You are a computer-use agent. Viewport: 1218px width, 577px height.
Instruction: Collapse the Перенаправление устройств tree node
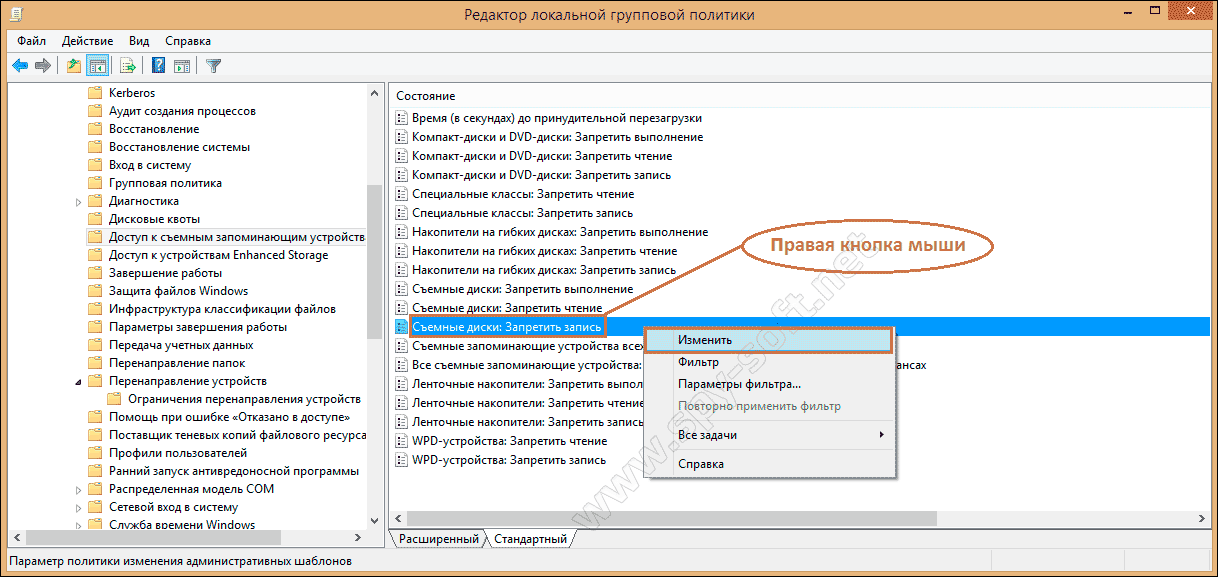79,381
